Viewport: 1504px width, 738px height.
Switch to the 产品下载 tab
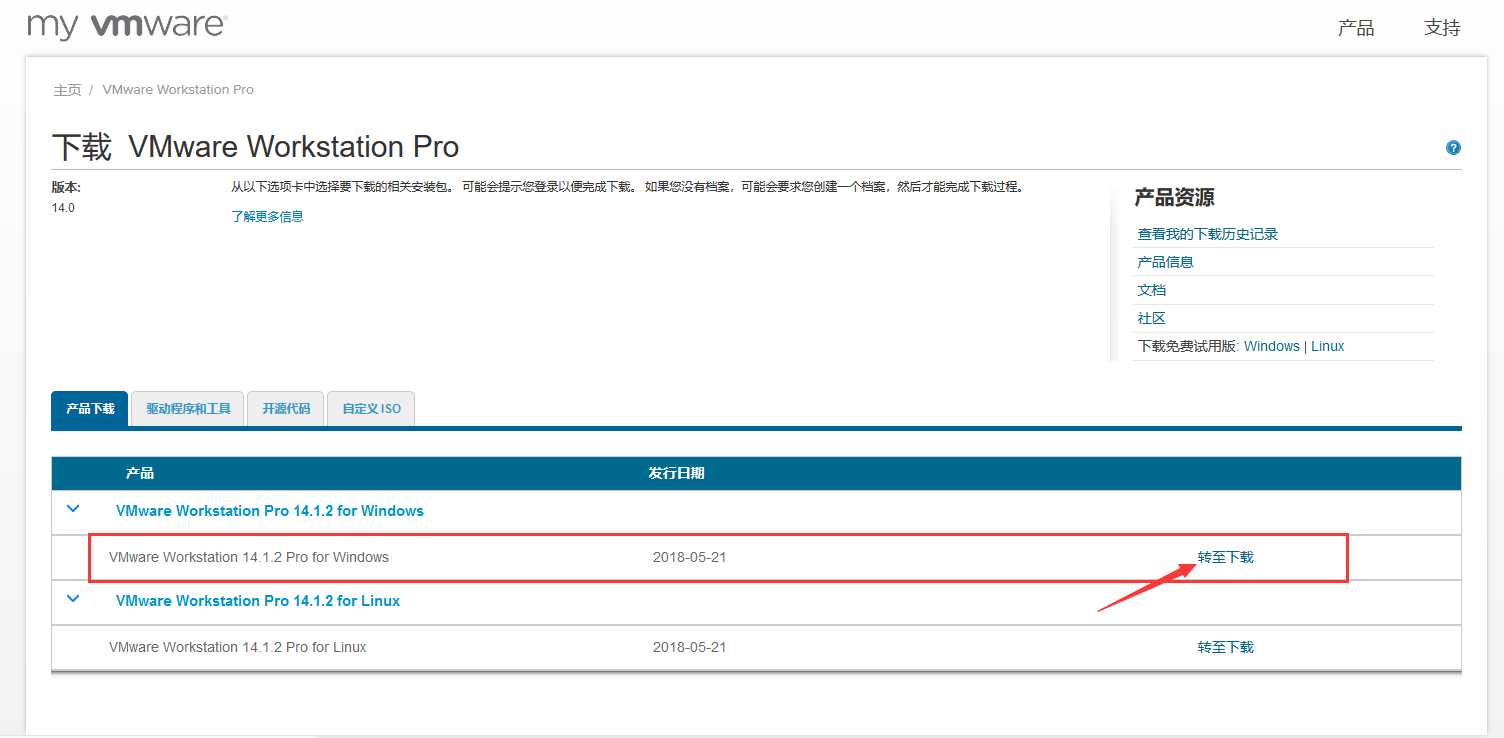pos(90,409)
